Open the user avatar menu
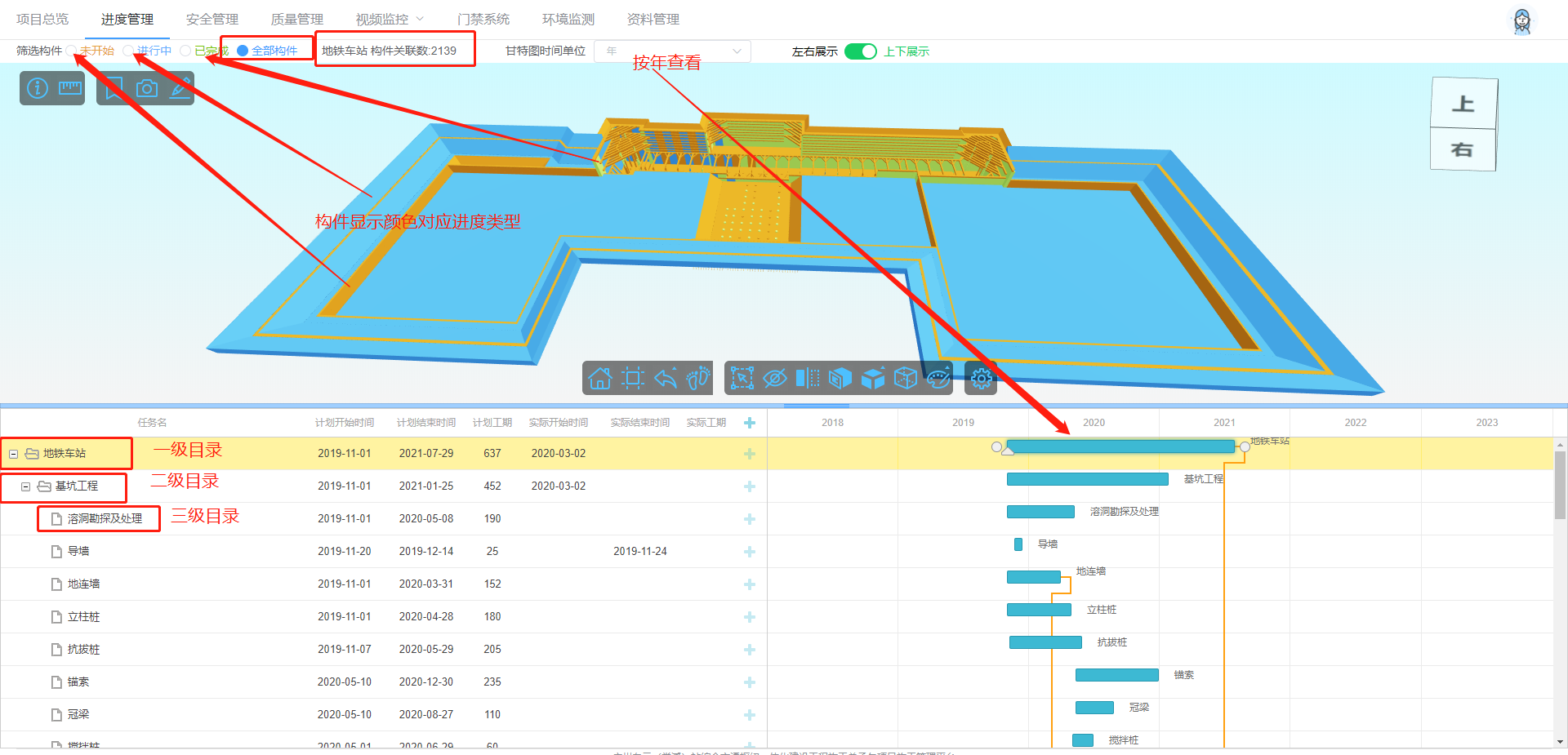Screen dimensions: 1568x755 [1522, 20]
